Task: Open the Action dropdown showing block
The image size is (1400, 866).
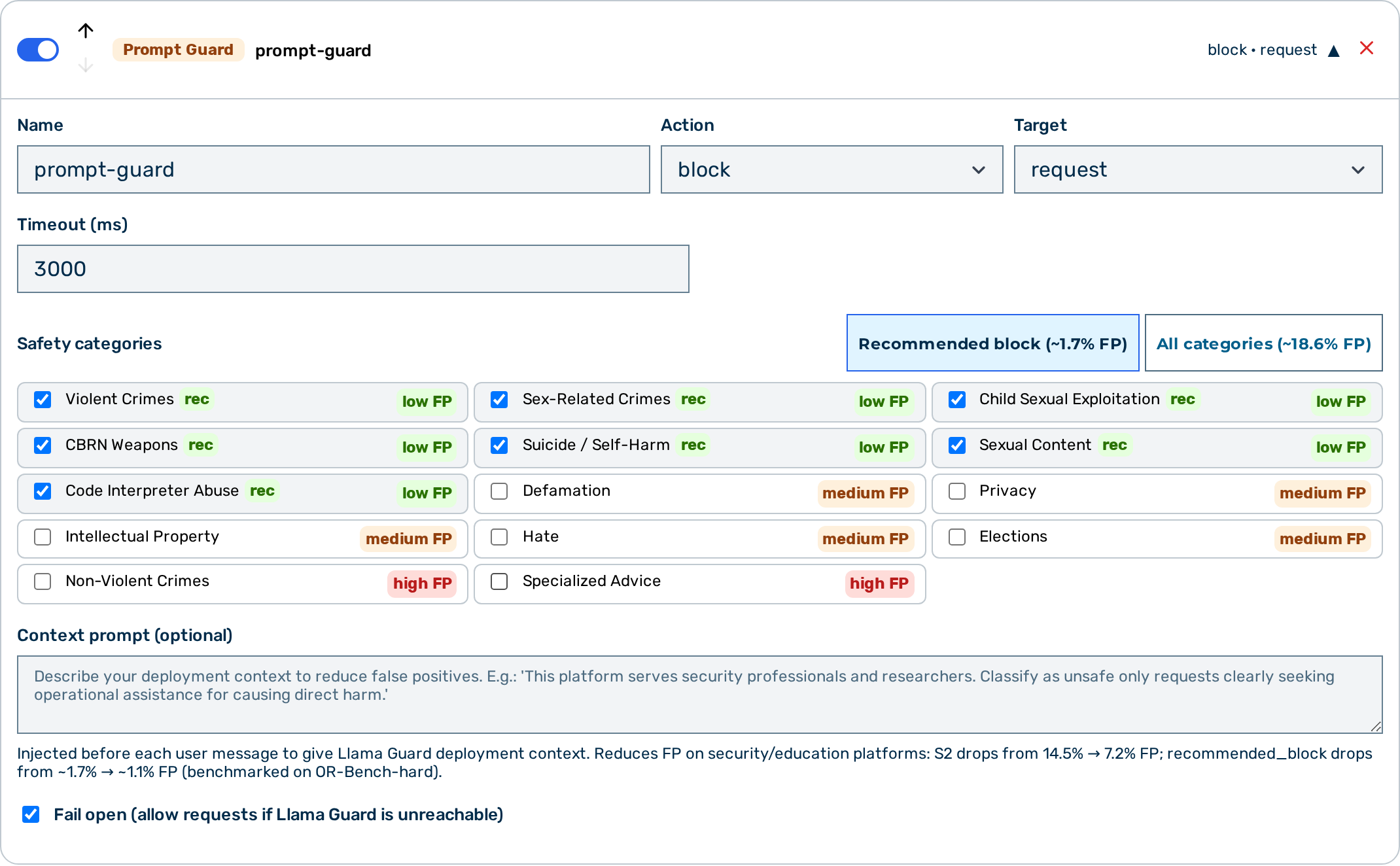Action: 831,169
